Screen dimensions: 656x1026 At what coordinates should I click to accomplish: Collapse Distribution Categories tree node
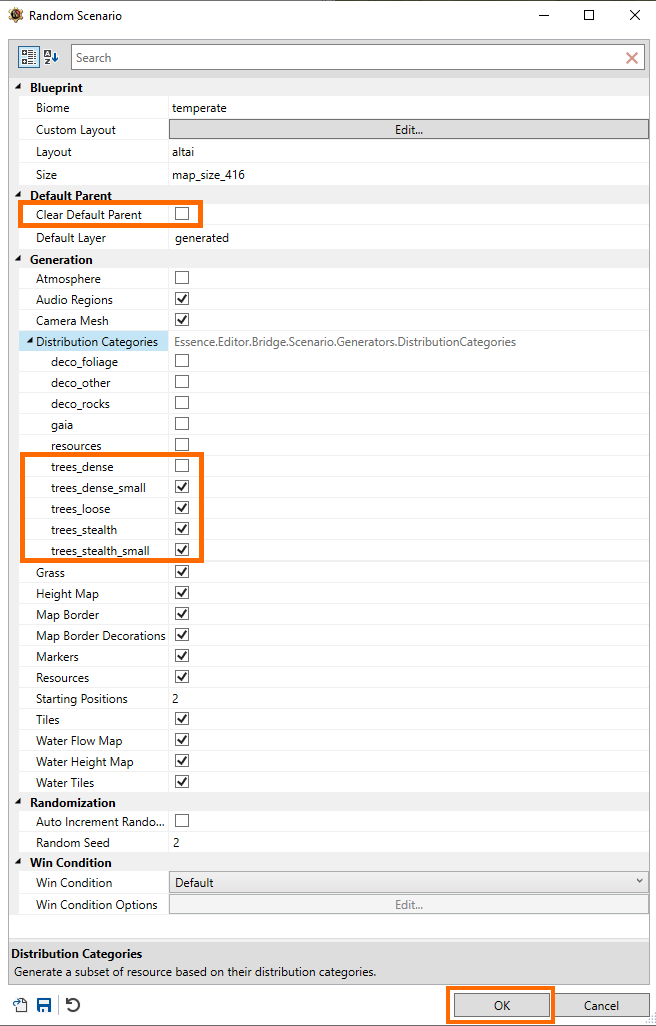30,341
